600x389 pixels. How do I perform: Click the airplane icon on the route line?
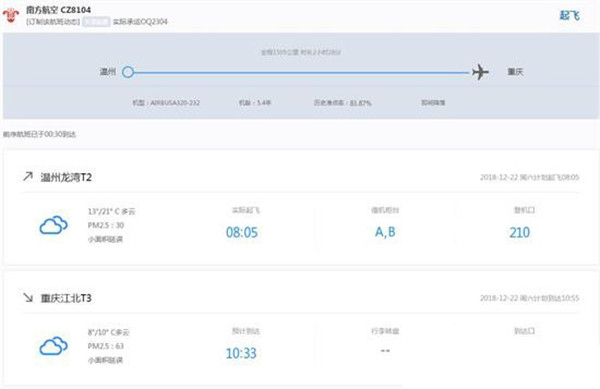(x=480, y=72)
